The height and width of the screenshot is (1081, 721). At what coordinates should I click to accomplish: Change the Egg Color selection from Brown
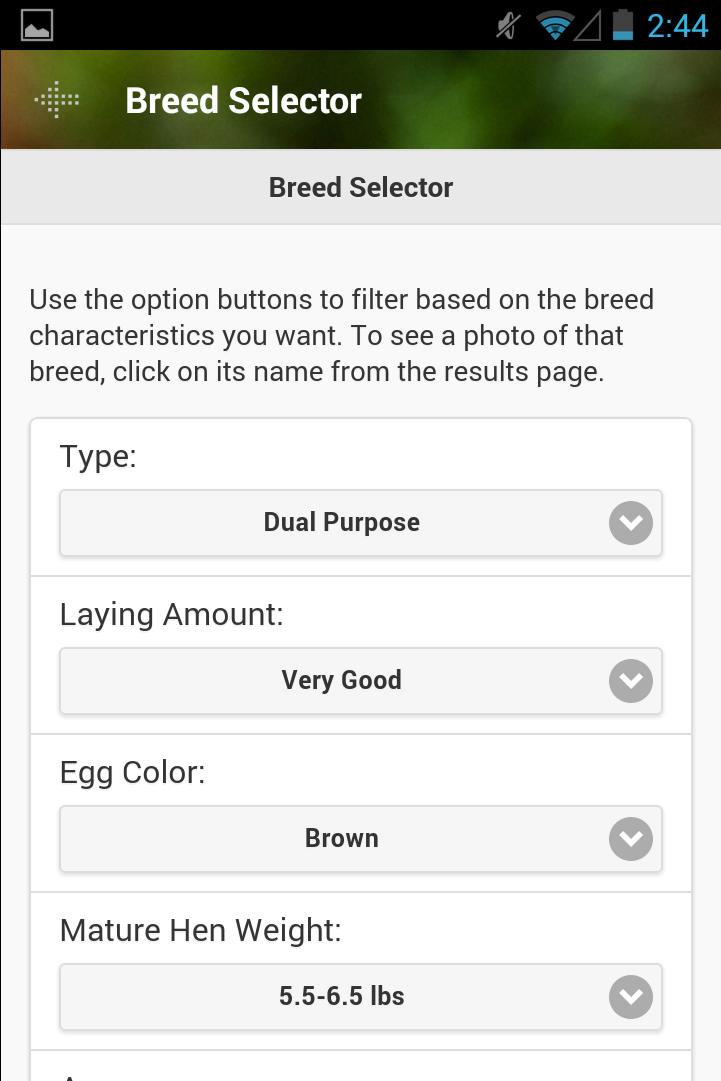point(361,838)
